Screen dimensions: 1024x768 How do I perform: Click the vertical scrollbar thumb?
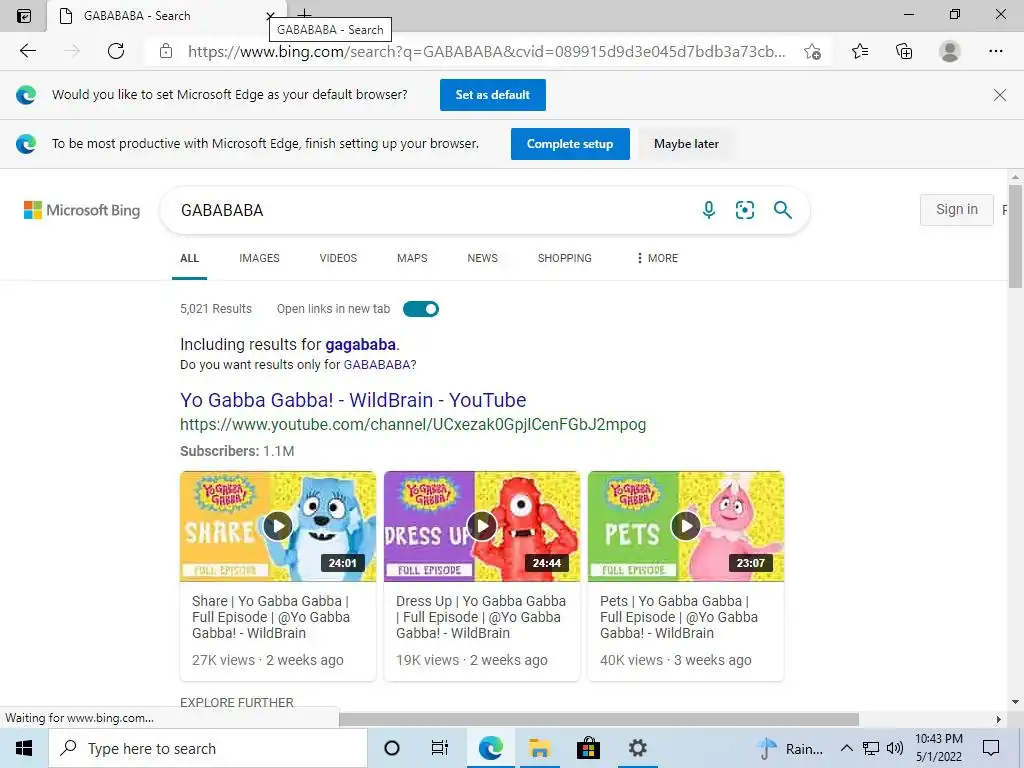pos(1015,236)
